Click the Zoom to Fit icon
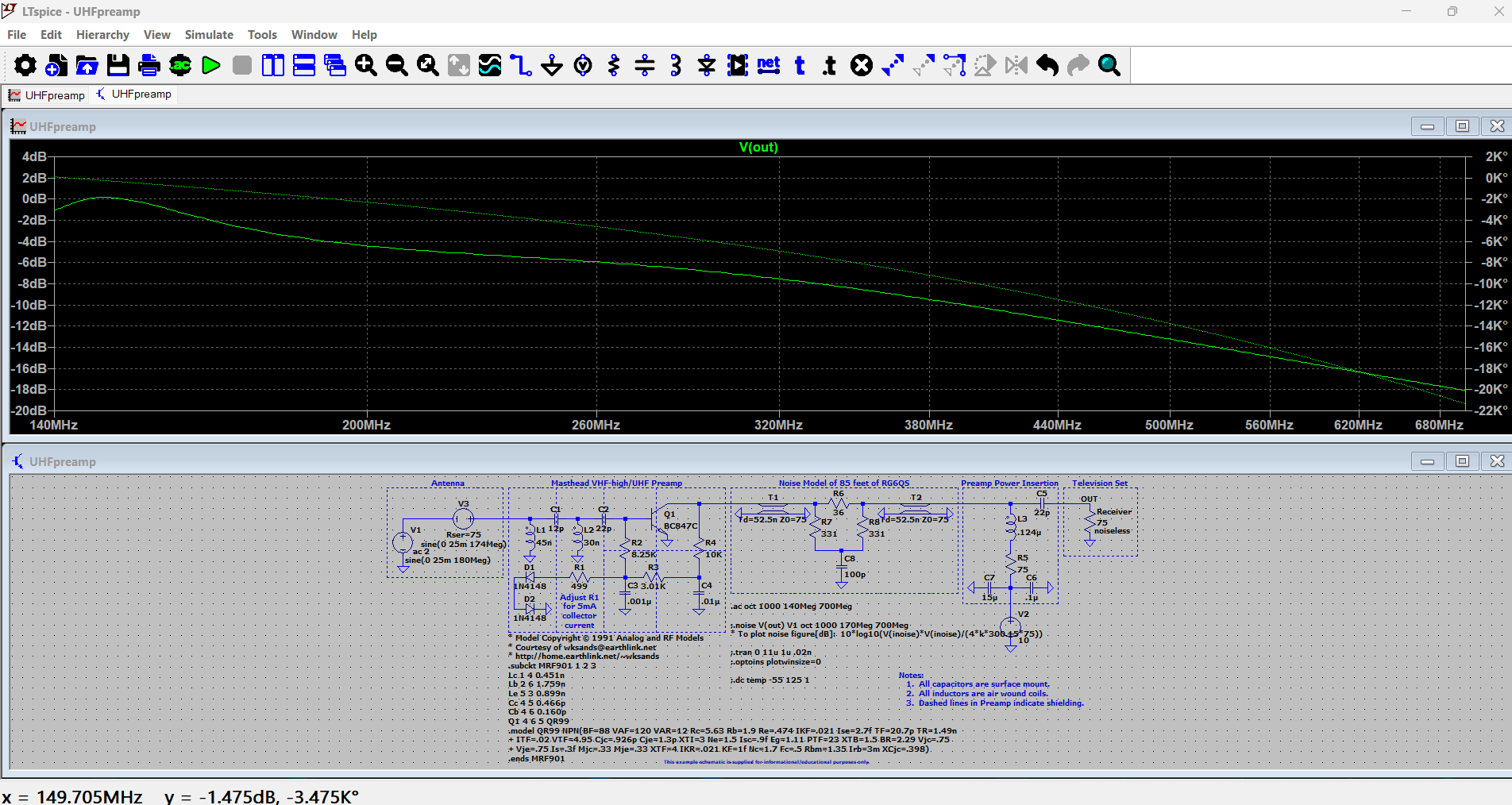This screenshot has width=1512, height=805. 428,65
